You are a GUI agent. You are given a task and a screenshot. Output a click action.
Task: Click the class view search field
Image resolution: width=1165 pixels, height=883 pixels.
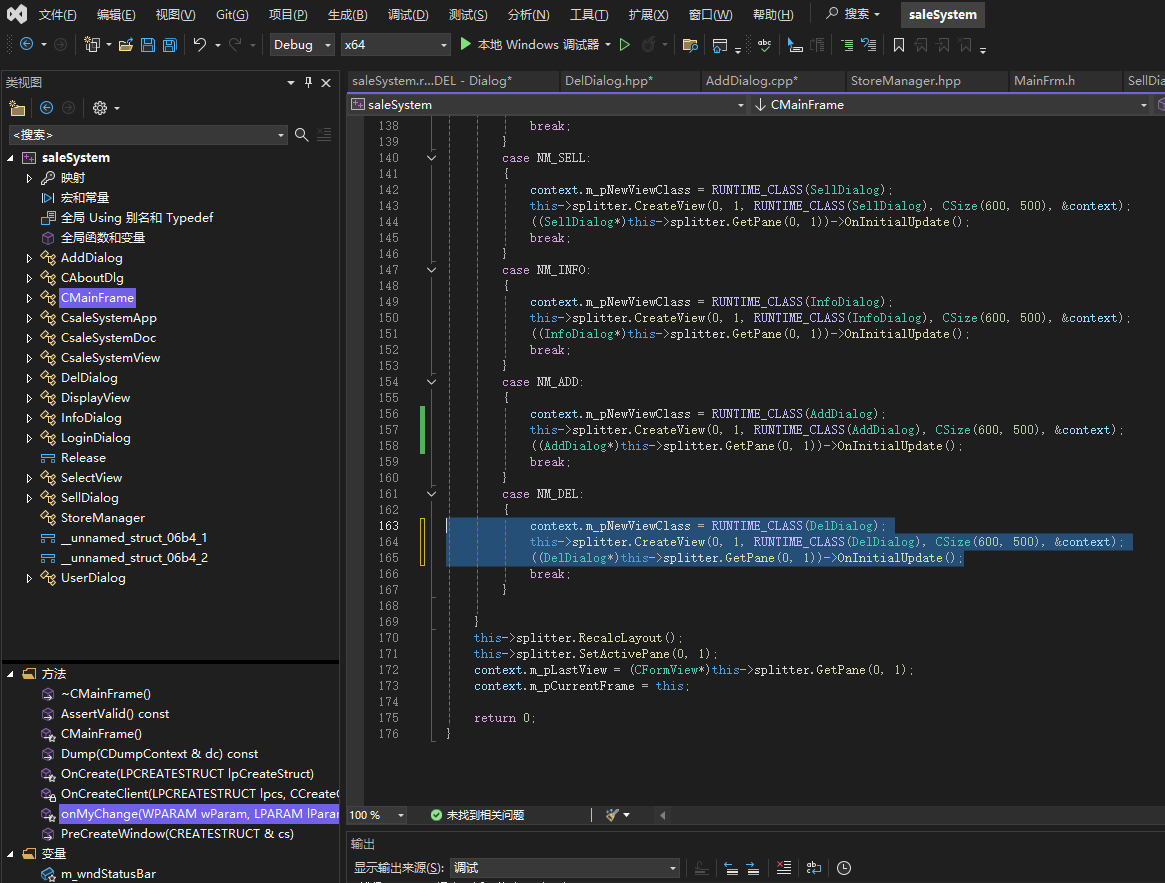tap(140, 135)
